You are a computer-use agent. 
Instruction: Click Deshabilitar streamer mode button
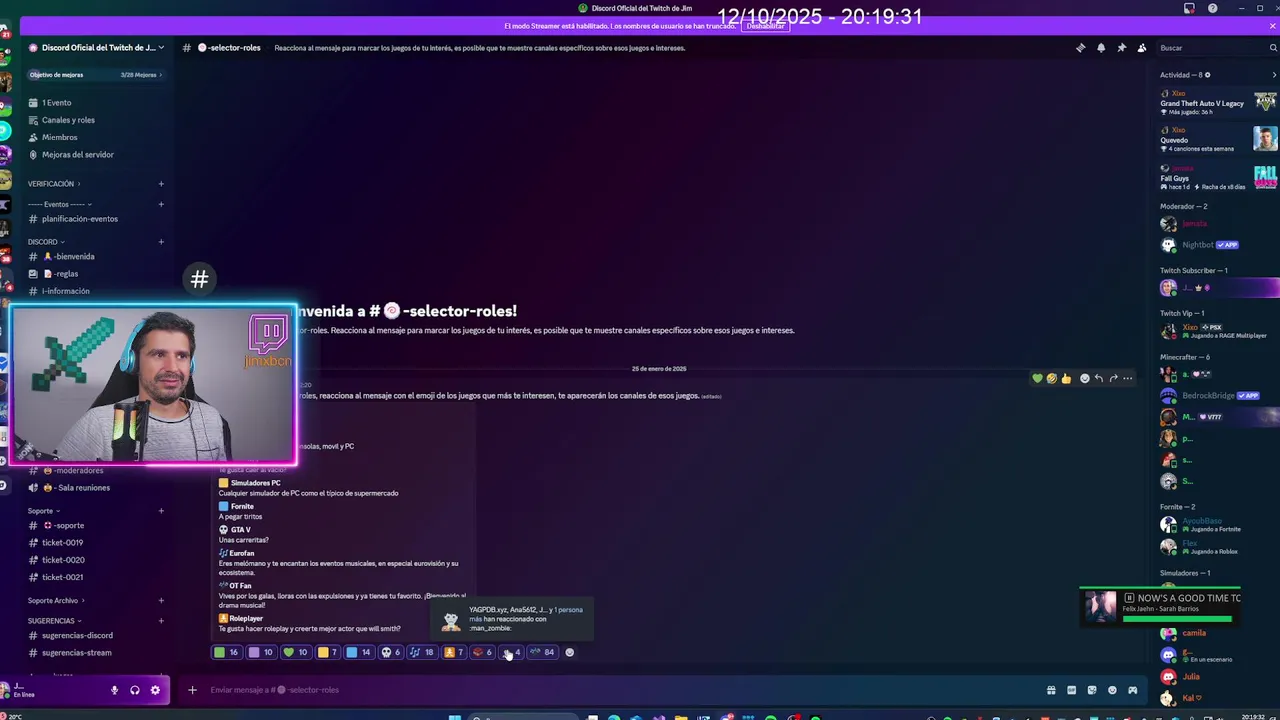[766, 26]
